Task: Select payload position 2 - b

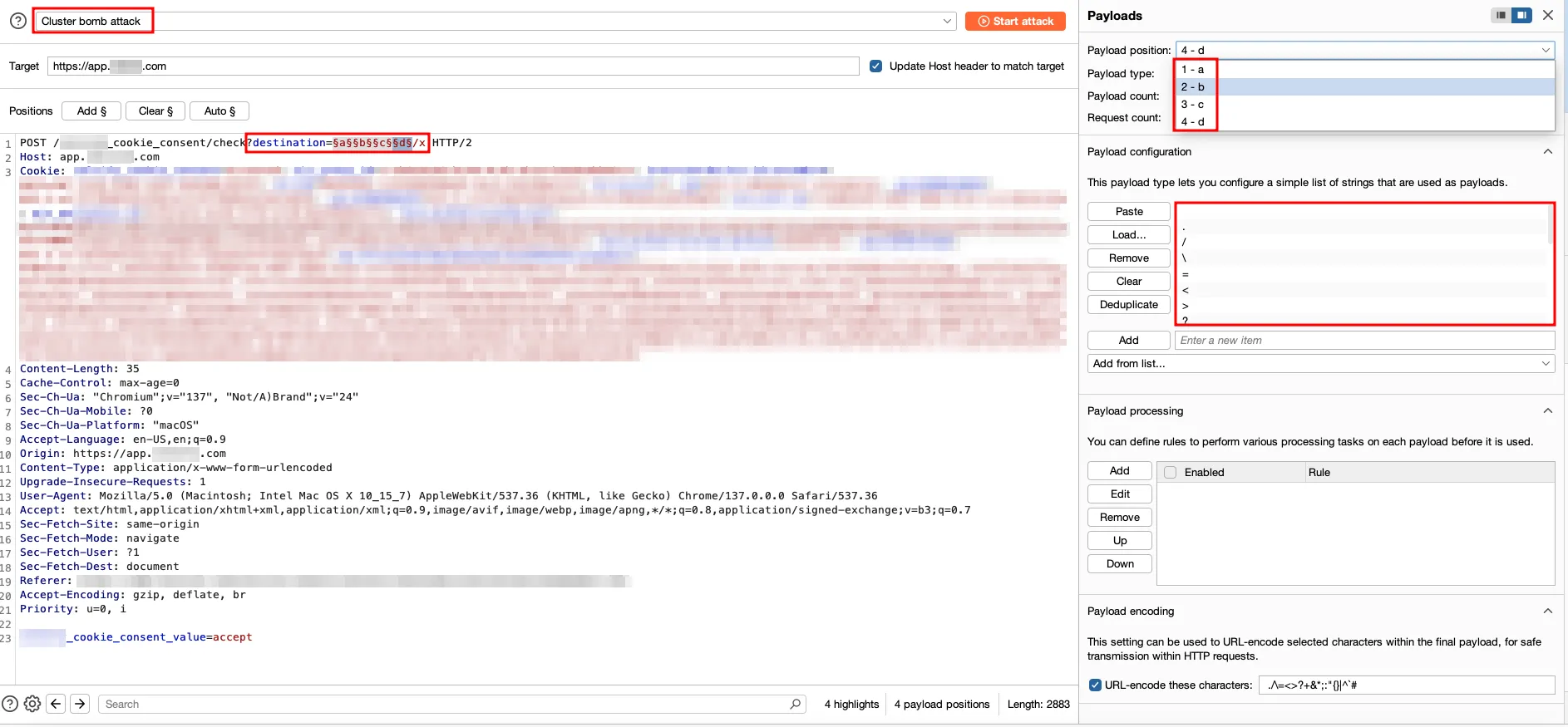Action: [1364, 87]
